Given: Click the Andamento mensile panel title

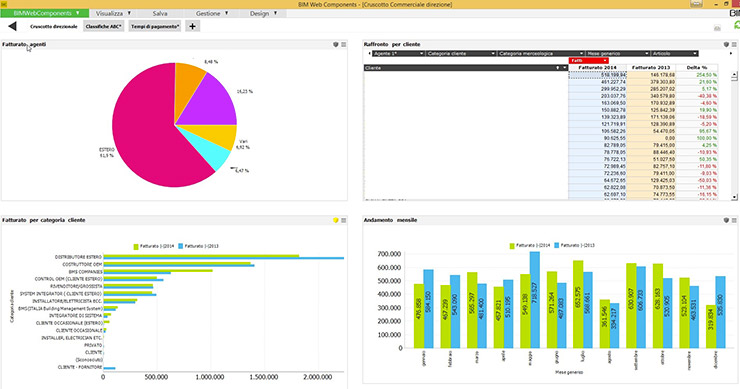Looking at the screenshot, I should point(390,220).
